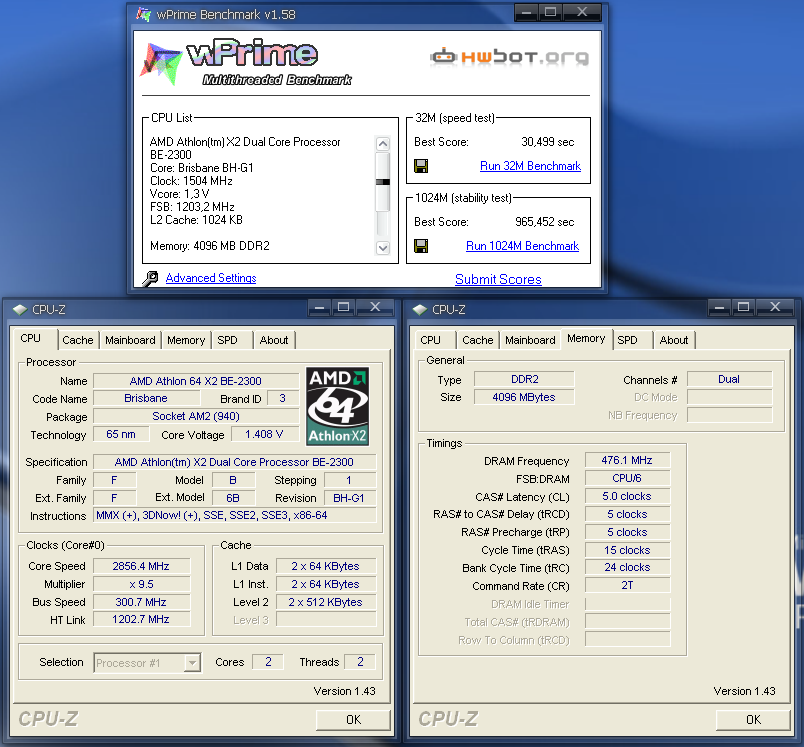Image resolution: width=804 pixels, height=747 pixels.
Task: Select Memory tab in right CPU-Z window
Action: click(586, 338)
